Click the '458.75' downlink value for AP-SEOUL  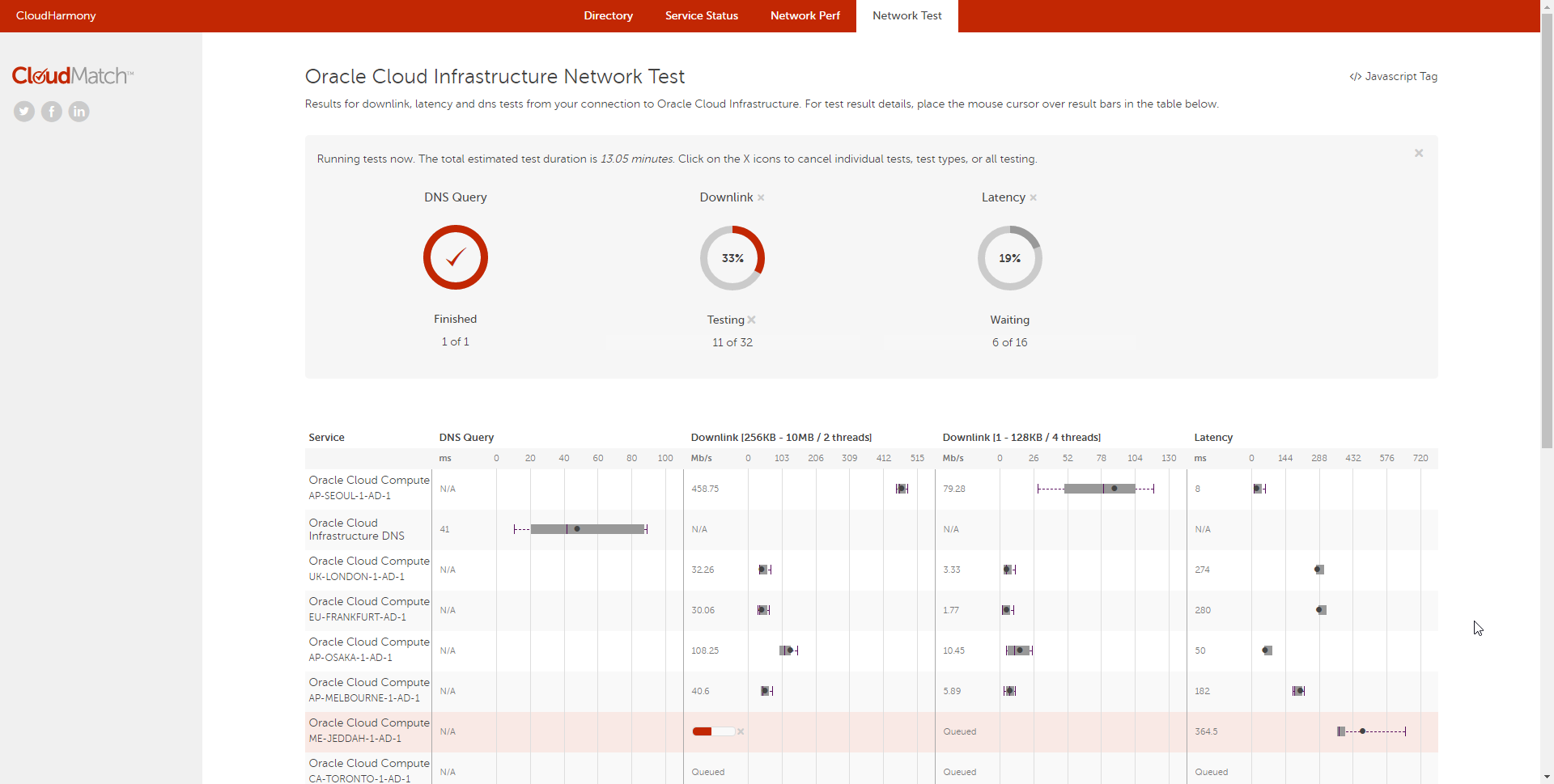tap(705, 489)
